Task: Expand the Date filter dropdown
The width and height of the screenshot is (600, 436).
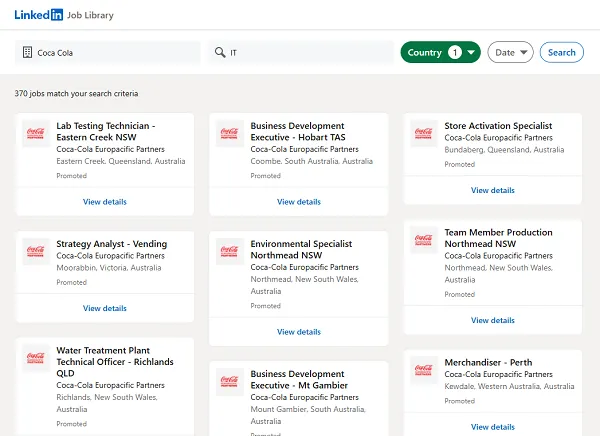Action: pyautogui.click(x=510, y=52)
